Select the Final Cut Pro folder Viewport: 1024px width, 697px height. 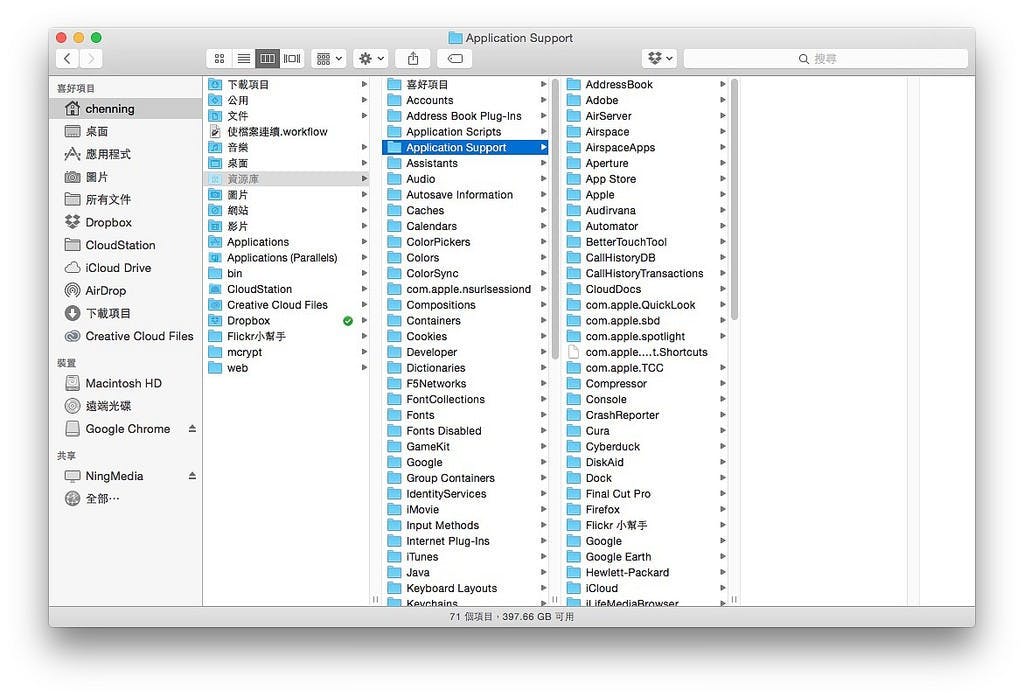coord(645,494)
